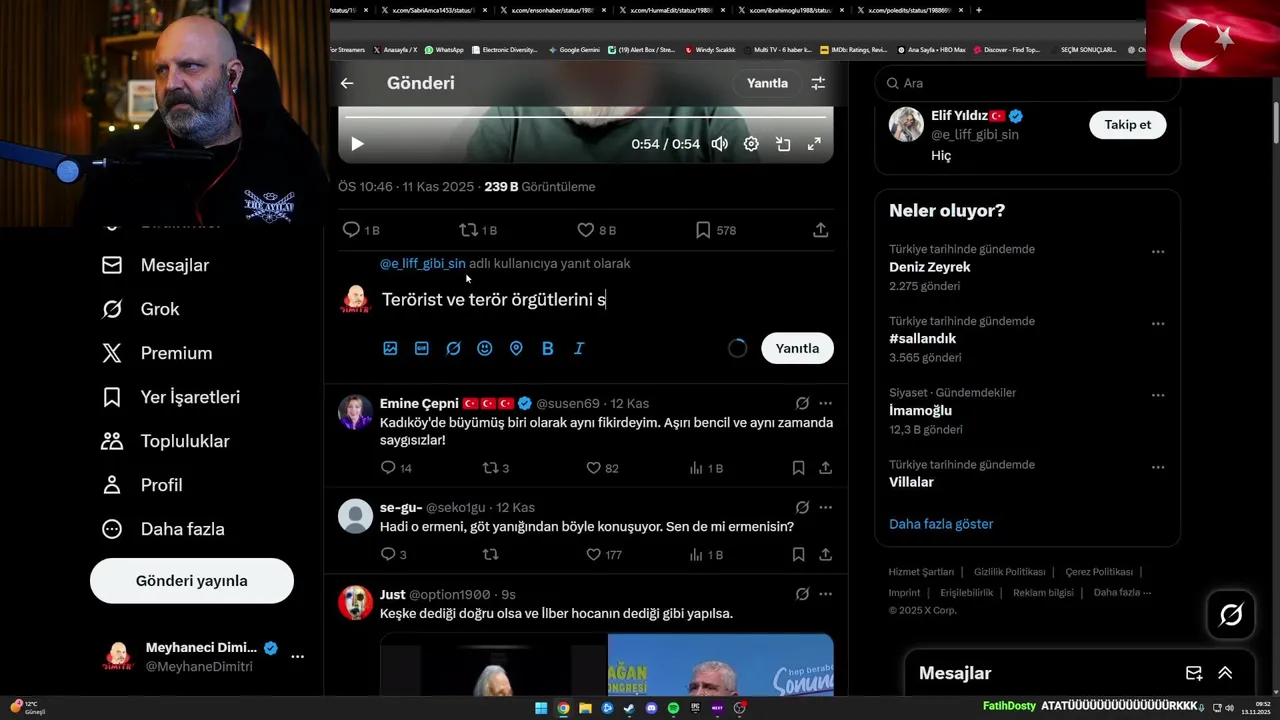1280x720 pixels.
Task: Open options for Villalar trend
Action: (x=1158, y=467)
